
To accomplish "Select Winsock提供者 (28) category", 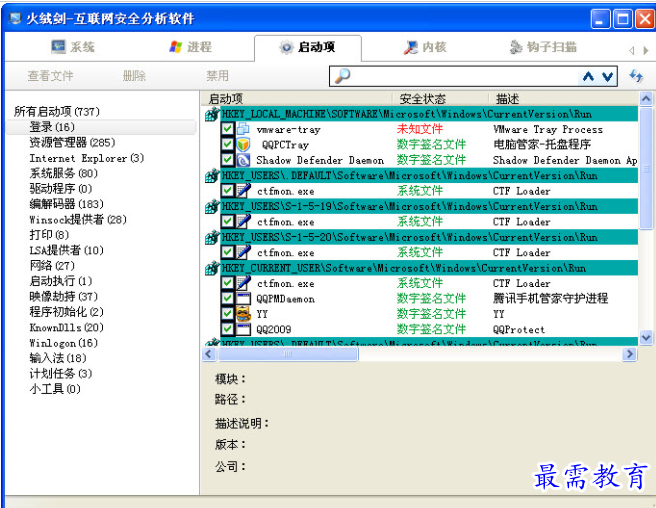I will point(78,220).
